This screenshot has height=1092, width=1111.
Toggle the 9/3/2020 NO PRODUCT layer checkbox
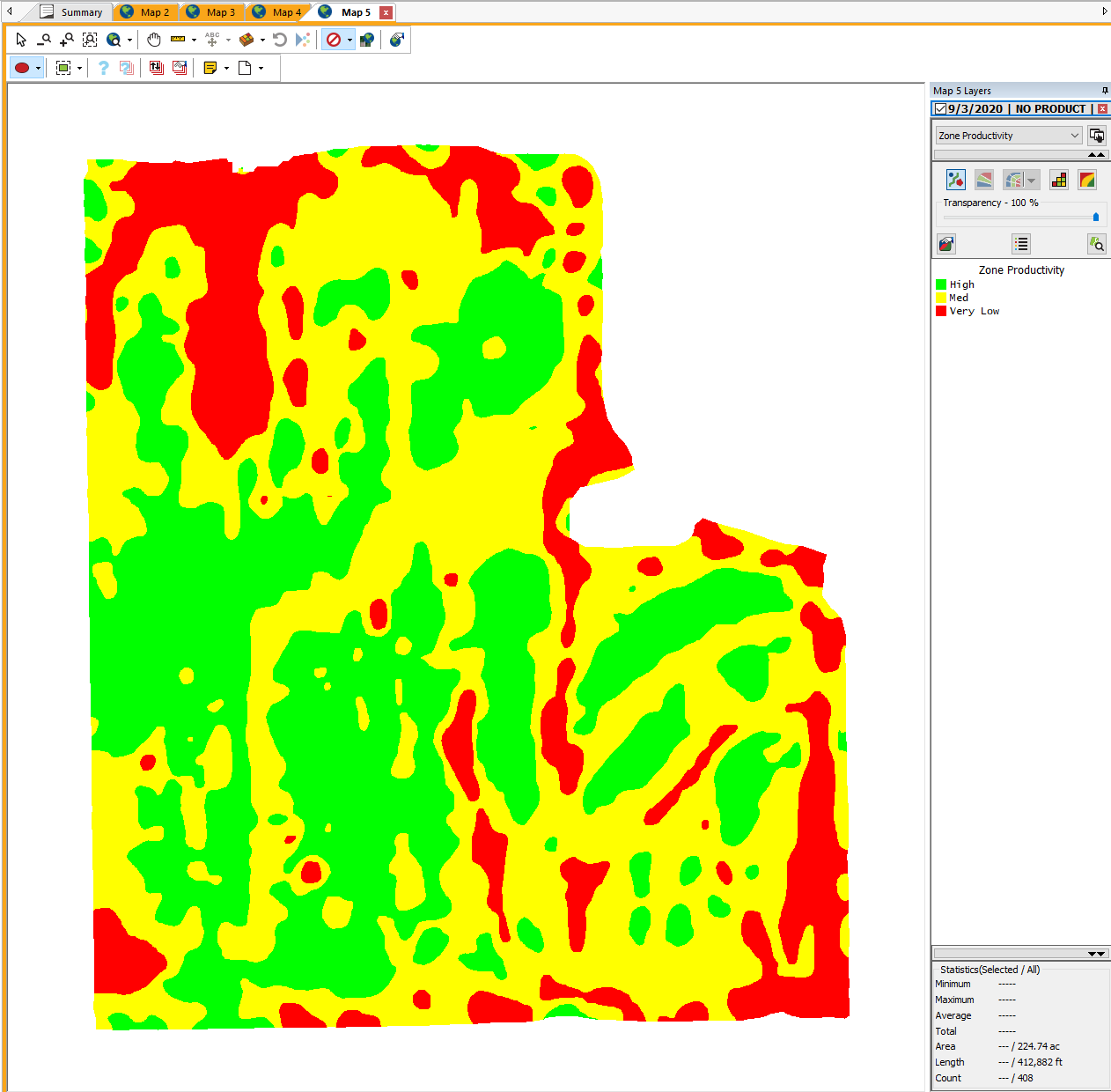940,108
